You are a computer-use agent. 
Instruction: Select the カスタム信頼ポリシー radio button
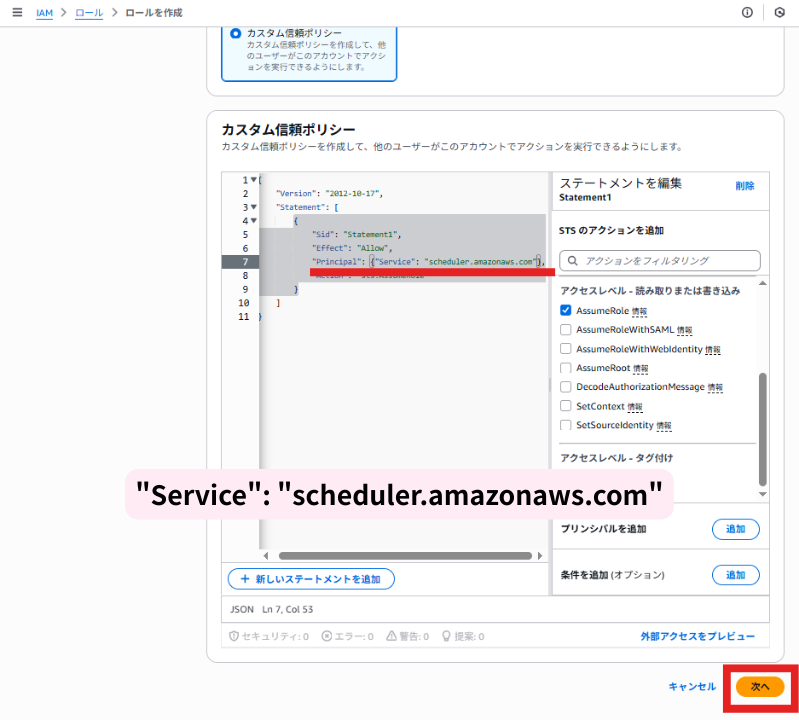pyautogui.click(x=235, y=33)
